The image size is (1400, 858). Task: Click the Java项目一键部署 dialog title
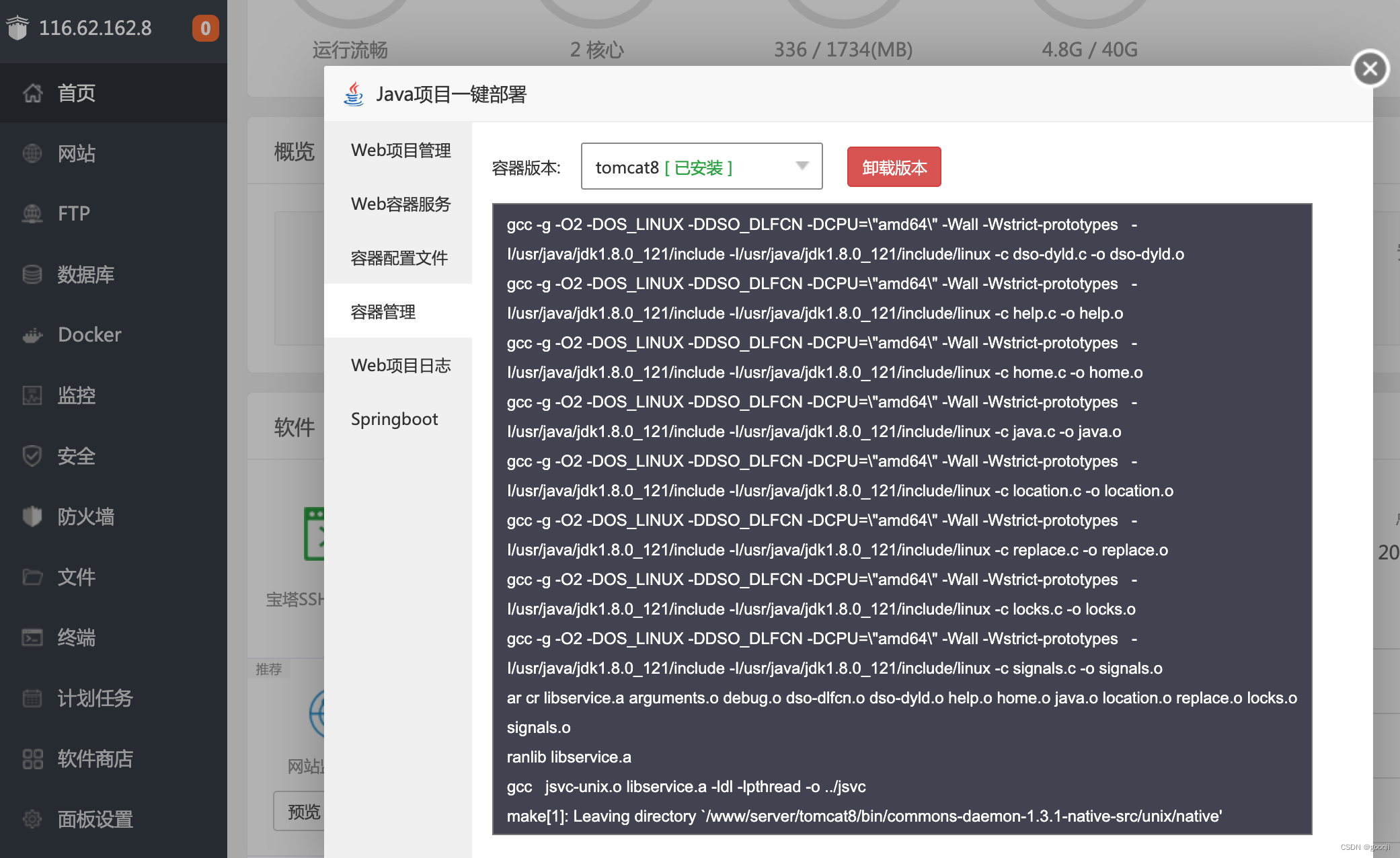(451, 94)
